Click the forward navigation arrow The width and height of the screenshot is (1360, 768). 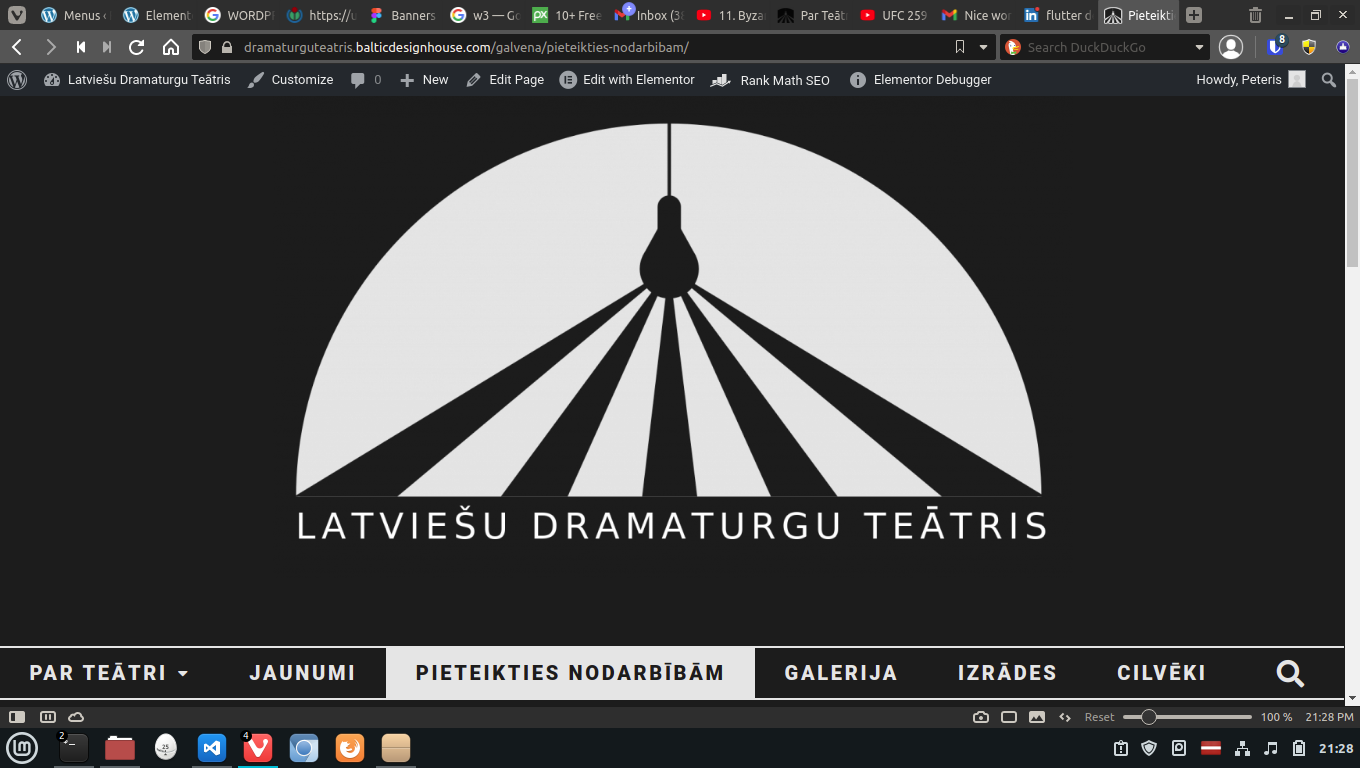(x=51, y=47)
